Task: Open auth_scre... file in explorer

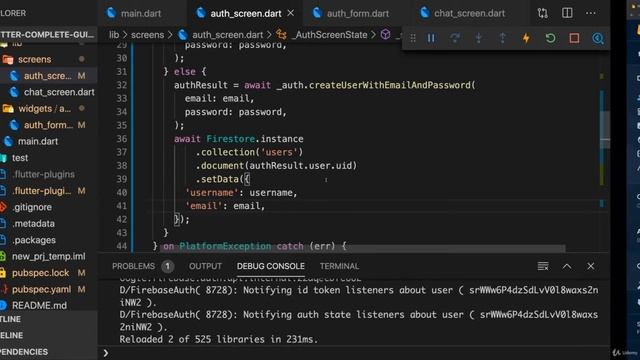Action: point(49,76)
